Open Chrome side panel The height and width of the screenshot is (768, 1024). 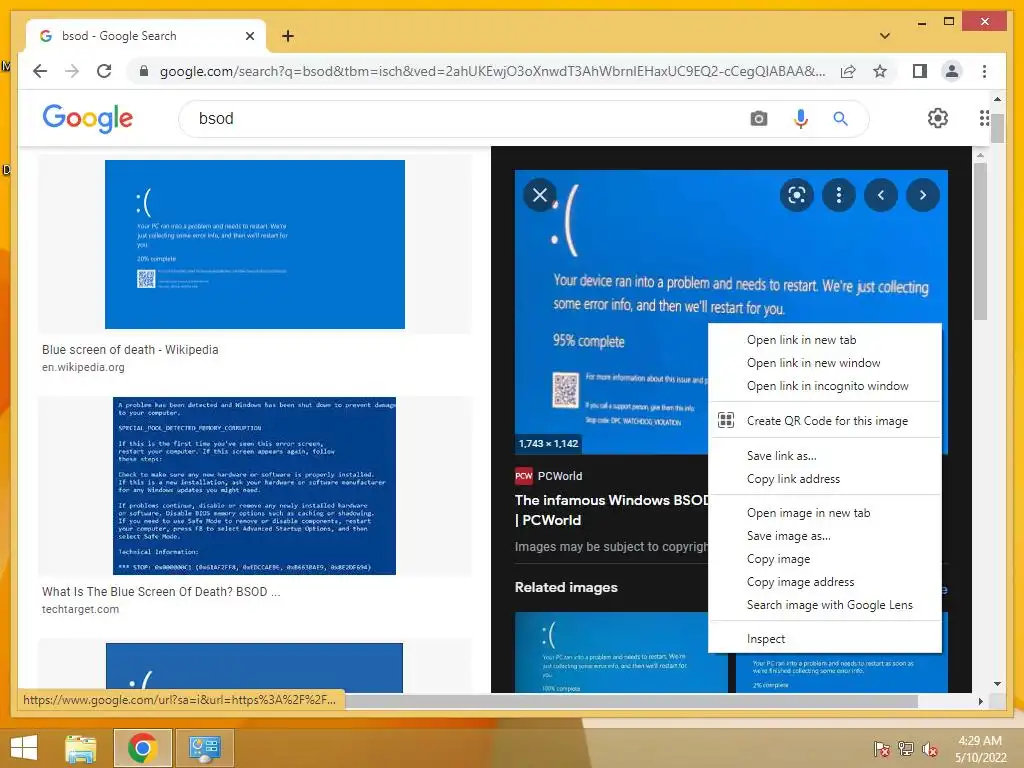(x=920, y=71)
